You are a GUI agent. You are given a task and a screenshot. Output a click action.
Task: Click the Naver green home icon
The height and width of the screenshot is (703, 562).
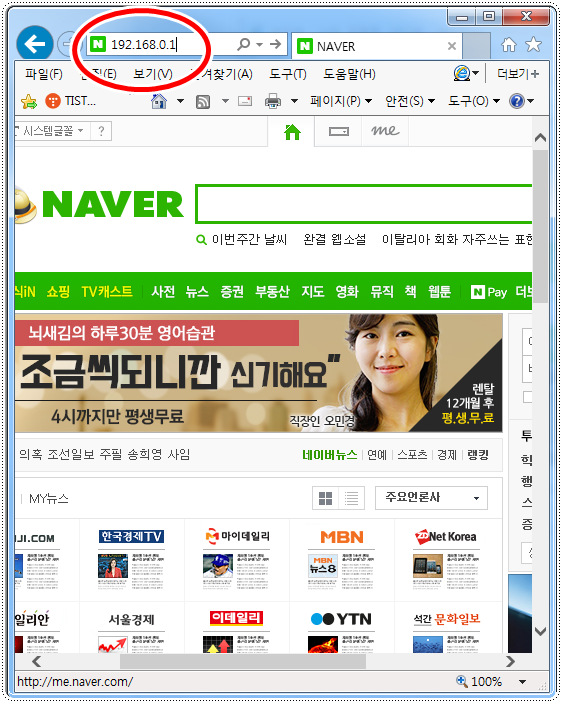(x=292, y=132)
